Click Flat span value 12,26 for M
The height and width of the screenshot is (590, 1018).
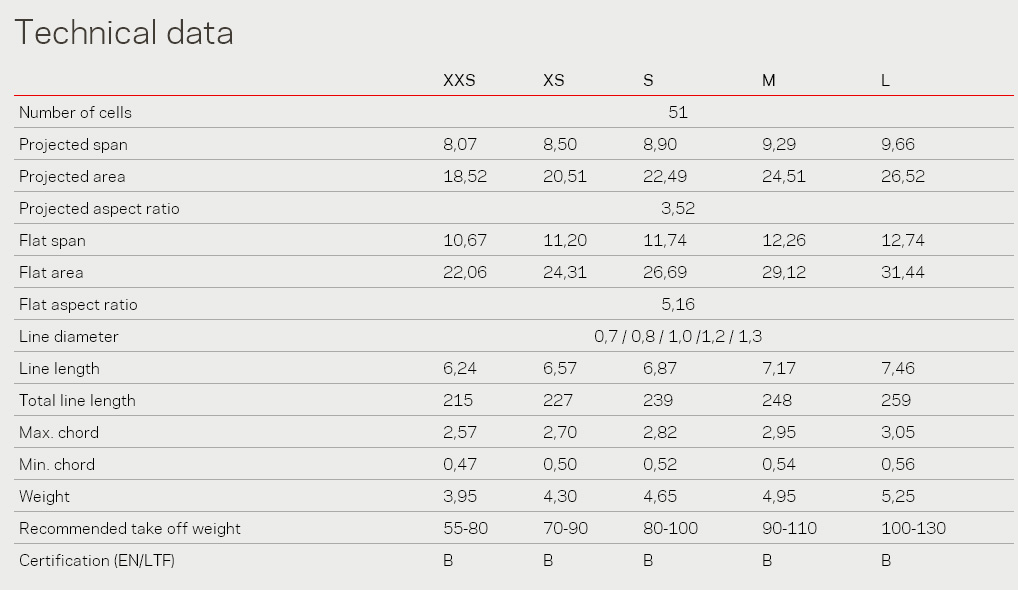[x=784, y=240]
